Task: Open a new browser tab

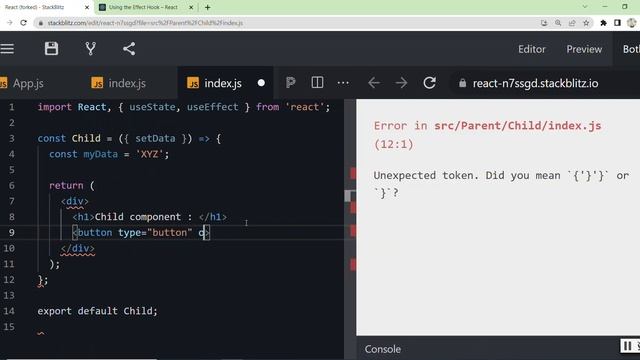Action: pyautogui.click(x=207, y=7)
